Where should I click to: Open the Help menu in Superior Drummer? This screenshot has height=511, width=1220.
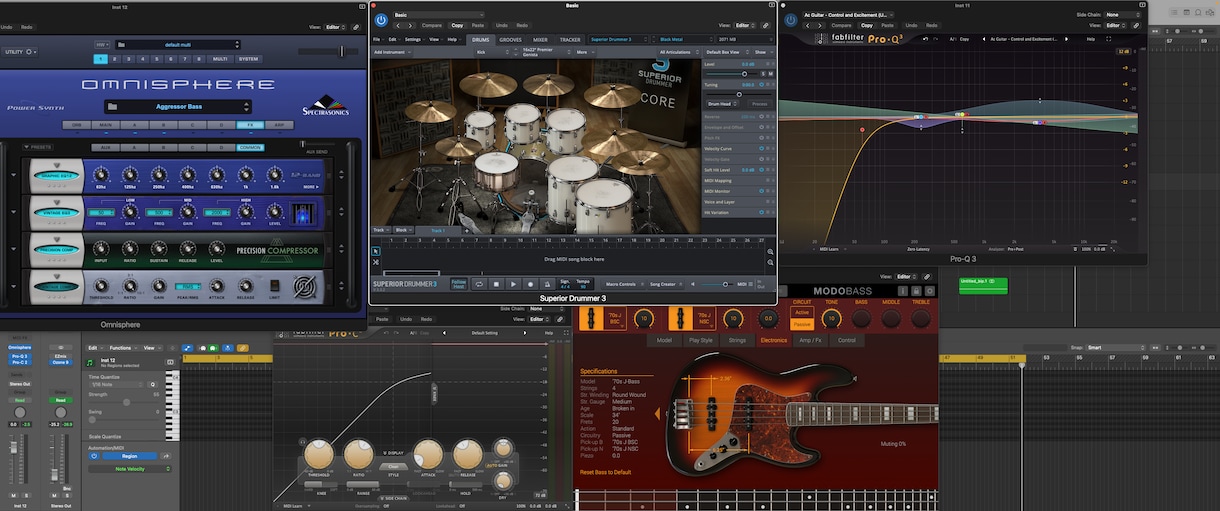coord(452,40)
